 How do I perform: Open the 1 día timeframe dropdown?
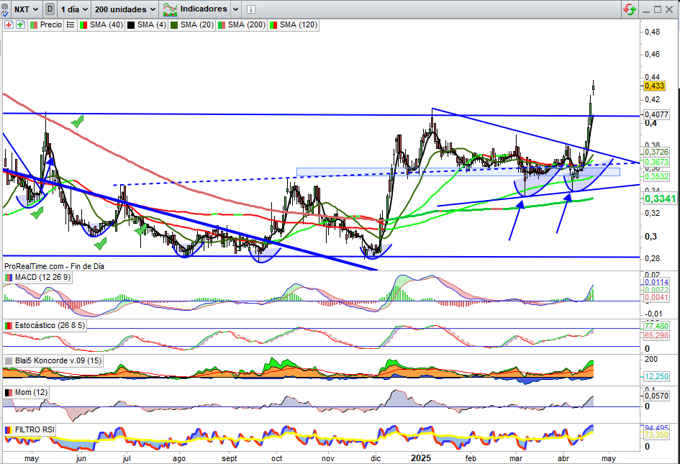pyautogui.click(x=74, y=9)
